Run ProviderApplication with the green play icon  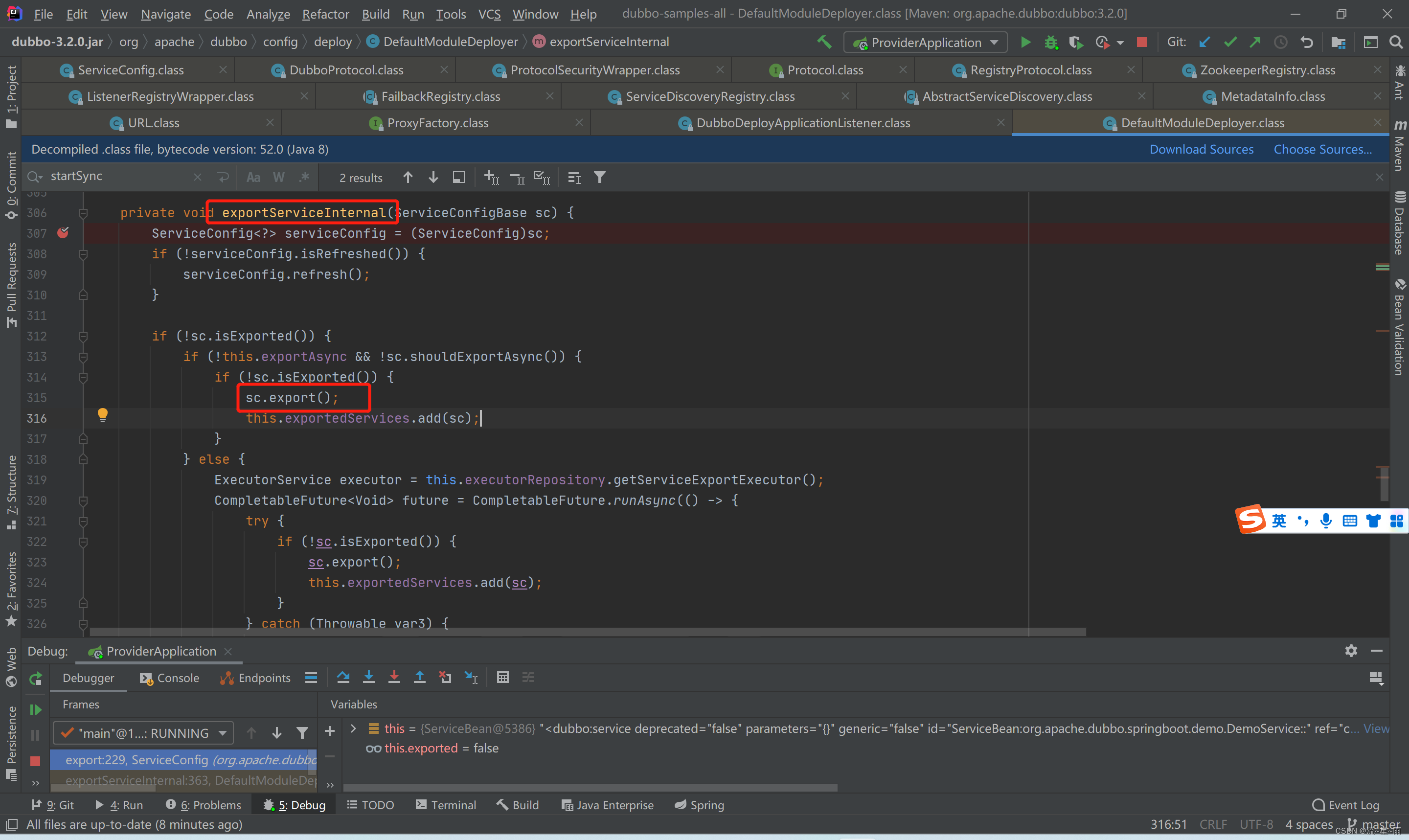1025,43
